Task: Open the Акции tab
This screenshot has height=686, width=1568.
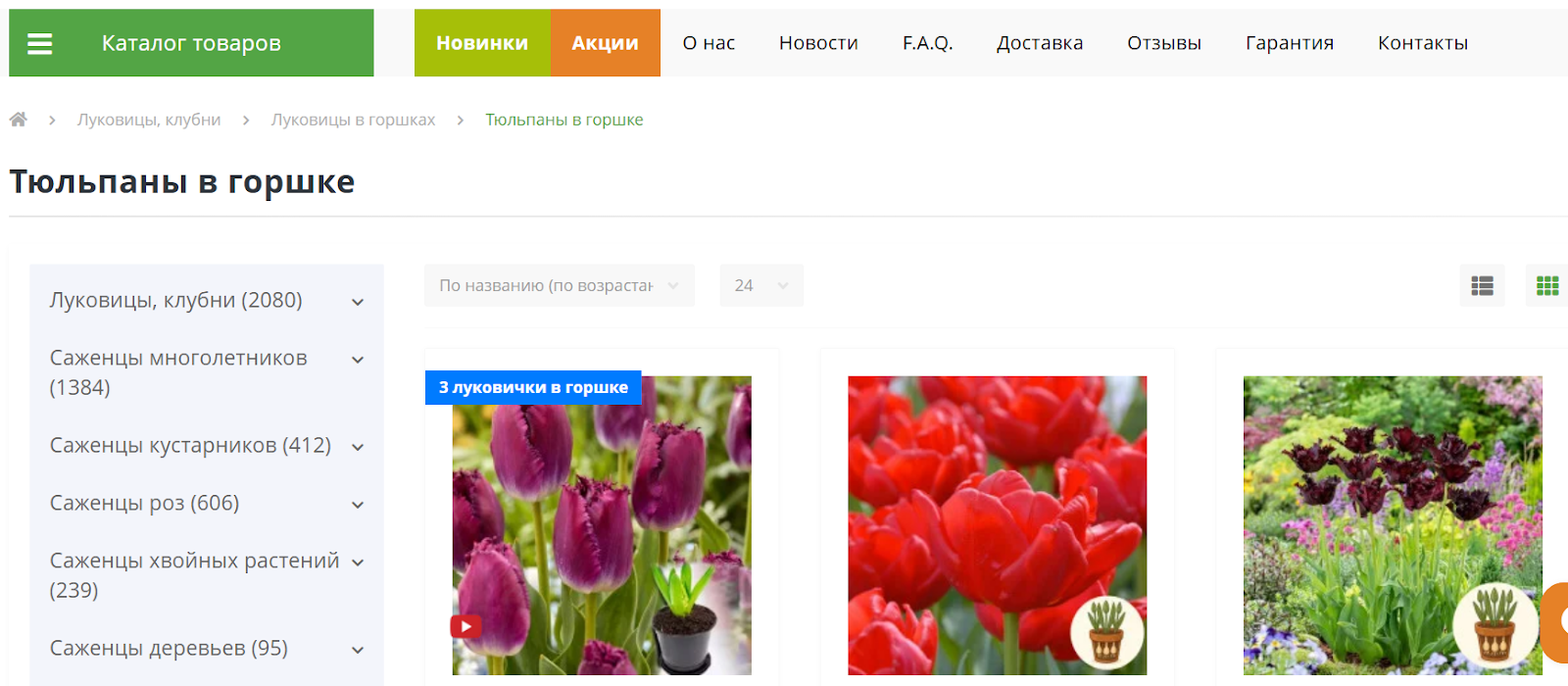Action: 606,43
